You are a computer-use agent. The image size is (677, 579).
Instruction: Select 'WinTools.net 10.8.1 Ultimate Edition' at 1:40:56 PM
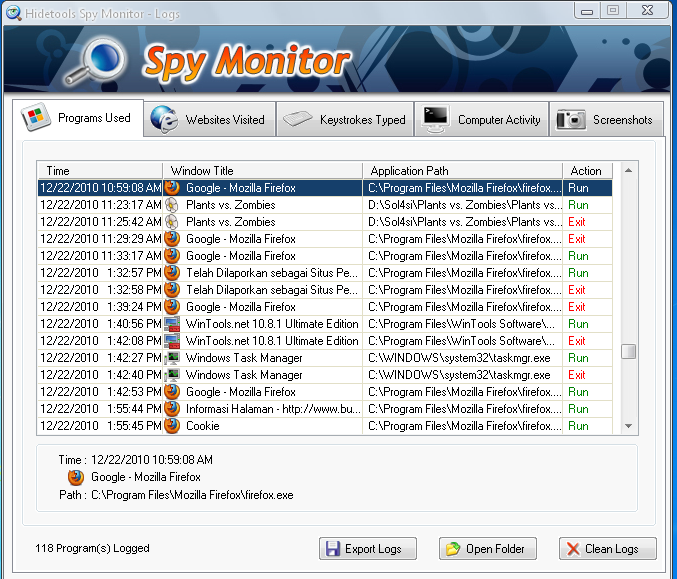(272, 324)
